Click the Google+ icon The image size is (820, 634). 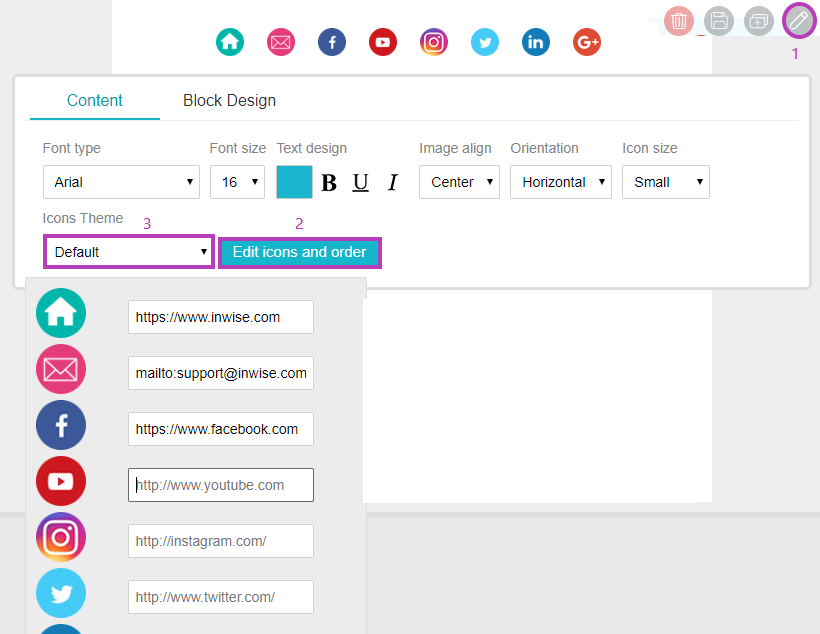[x=586, y=42]
